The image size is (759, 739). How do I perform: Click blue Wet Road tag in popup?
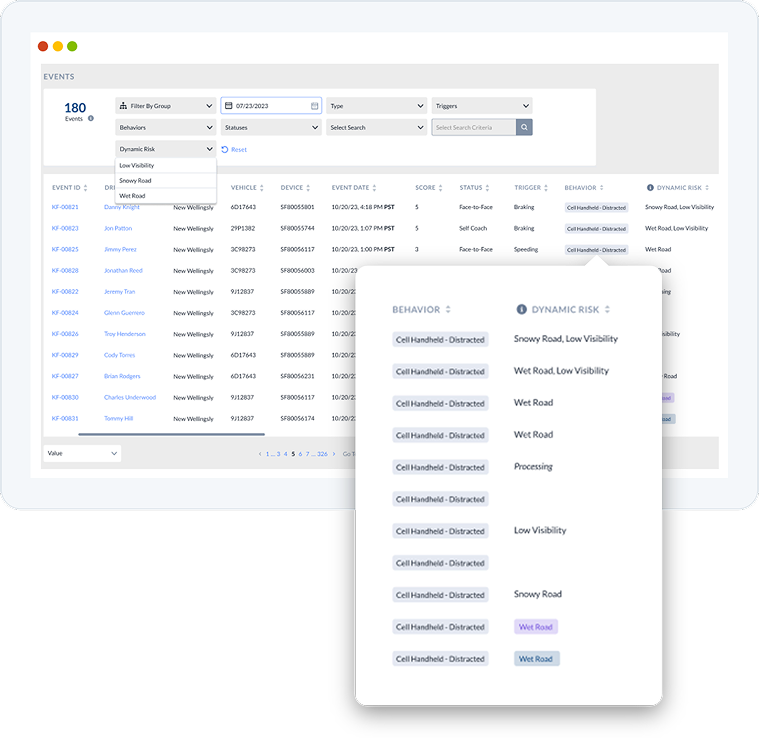pos(536,659)
